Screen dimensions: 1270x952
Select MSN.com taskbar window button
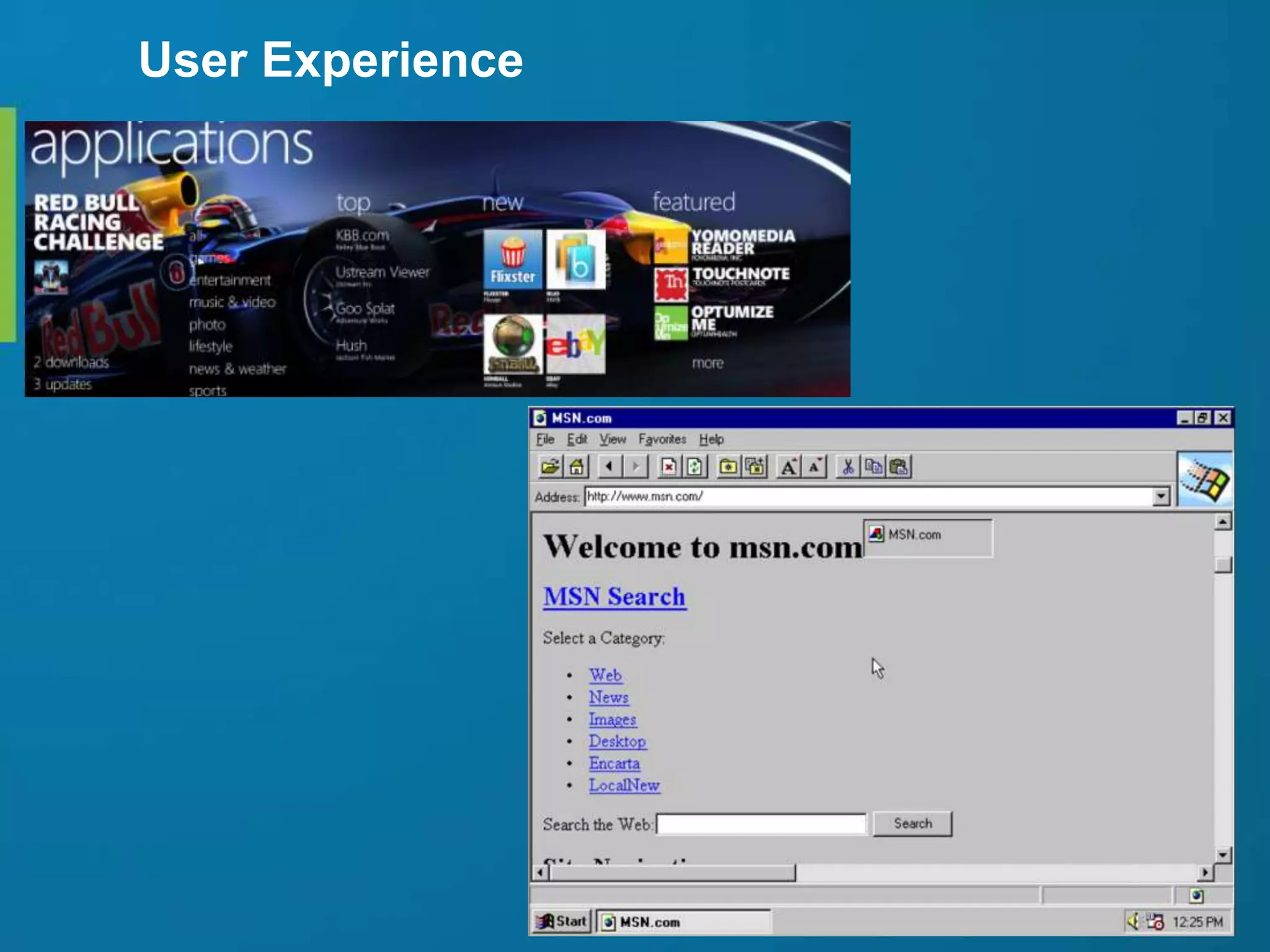[683, 922]
